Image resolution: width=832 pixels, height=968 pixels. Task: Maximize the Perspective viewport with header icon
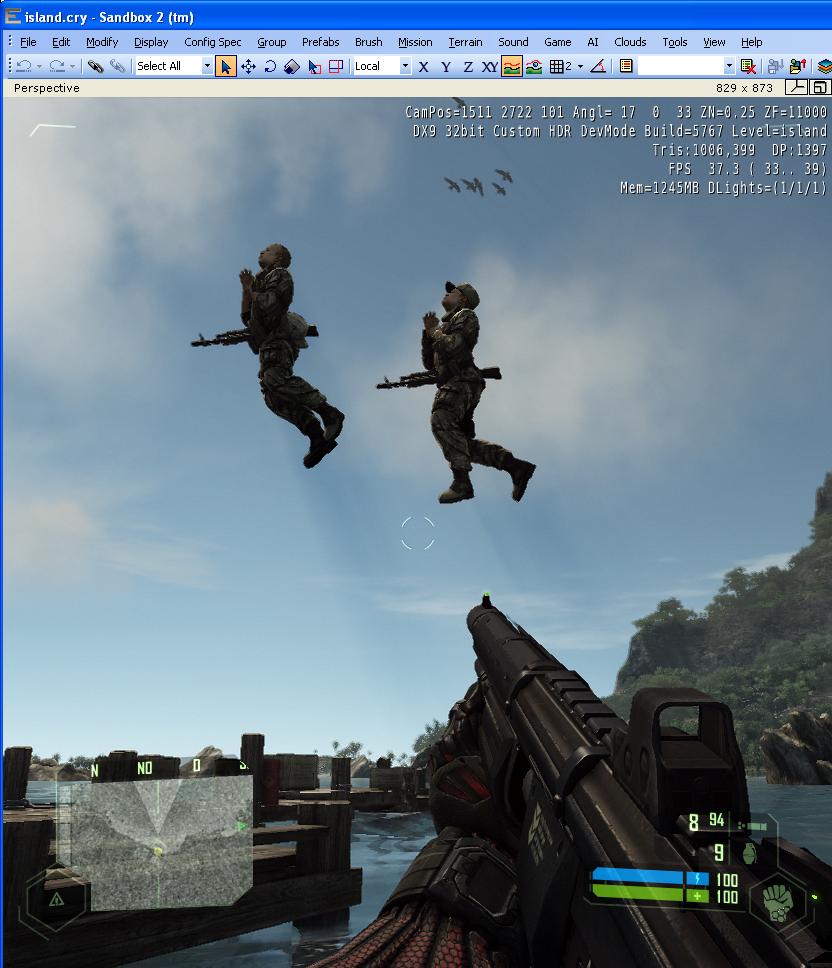(820, 88)
